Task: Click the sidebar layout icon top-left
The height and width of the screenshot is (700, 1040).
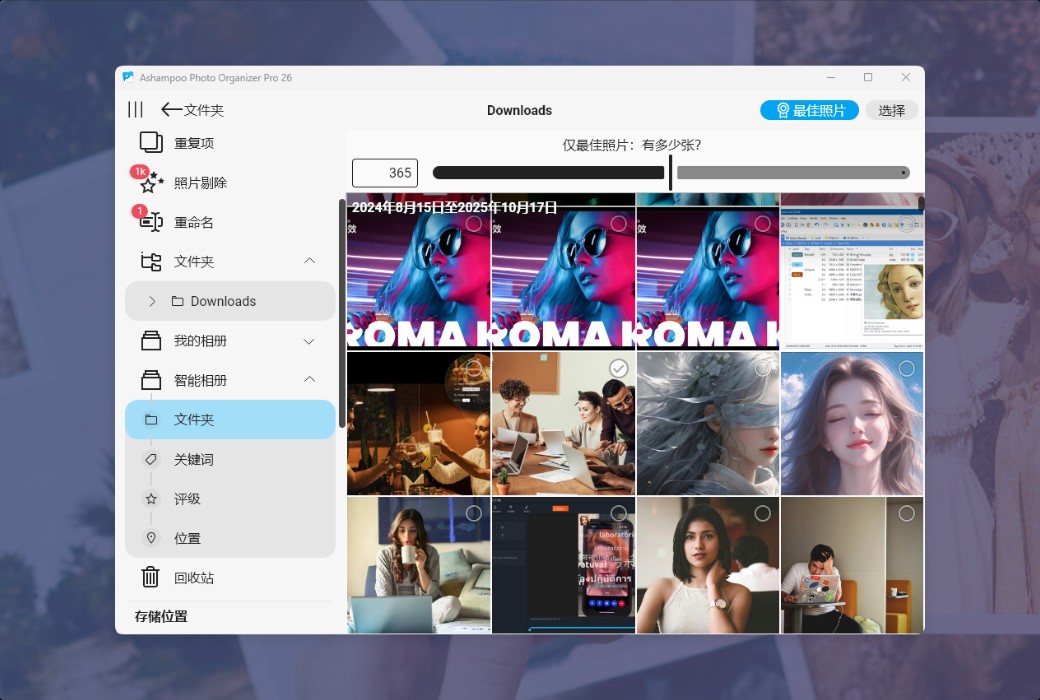Action: tap(135, 110)
